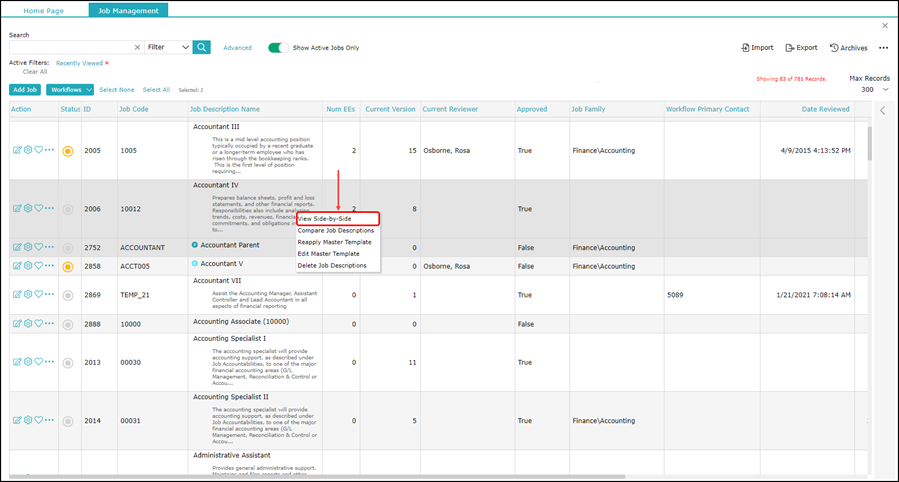Click the Add Job button
The image size is (899, 482).
tap(25, 90)
